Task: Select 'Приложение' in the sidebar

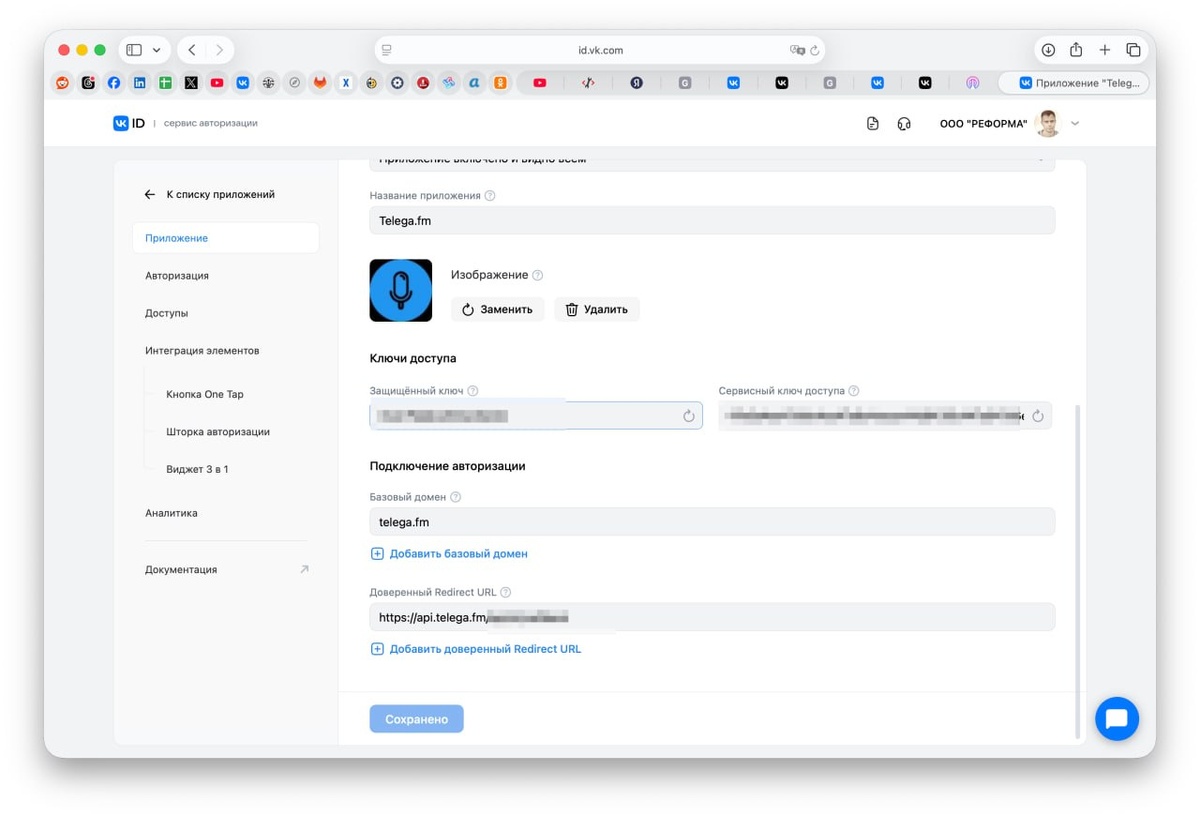Action: pyautogui.click(x=225, y=238)
